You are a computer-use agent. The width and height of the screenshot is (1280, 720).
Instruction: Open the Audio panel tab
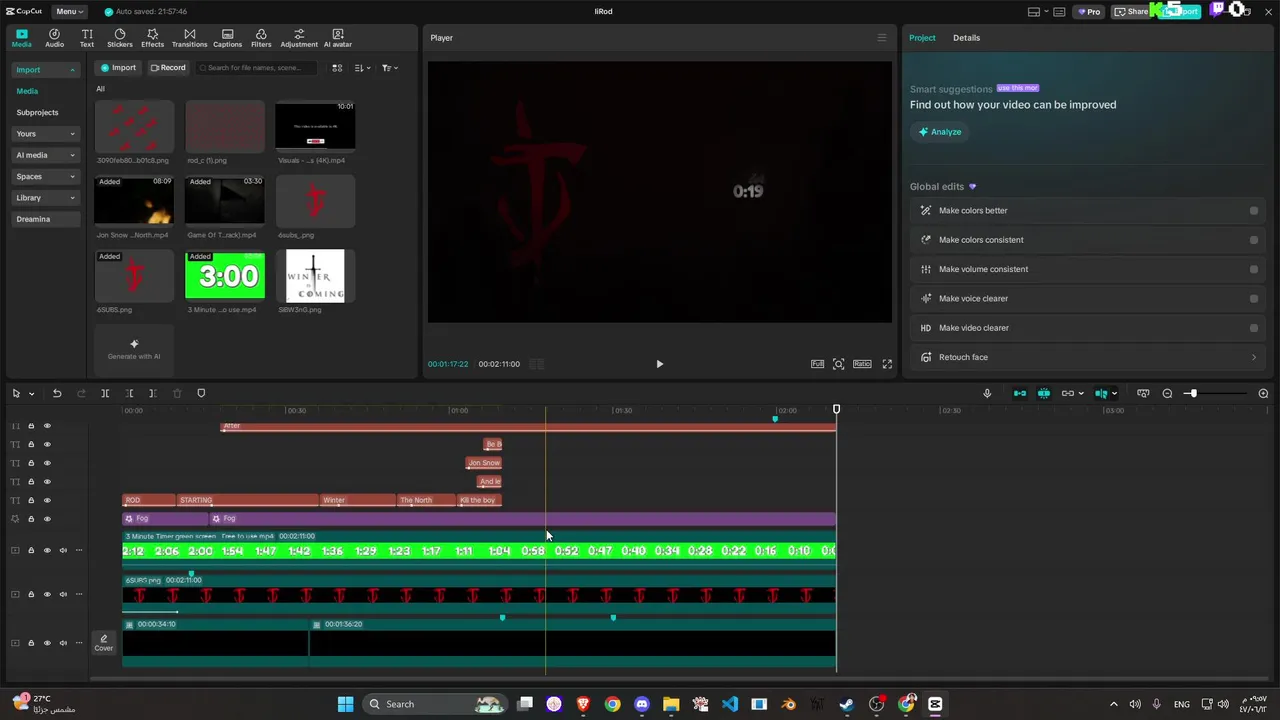(54, 38)
